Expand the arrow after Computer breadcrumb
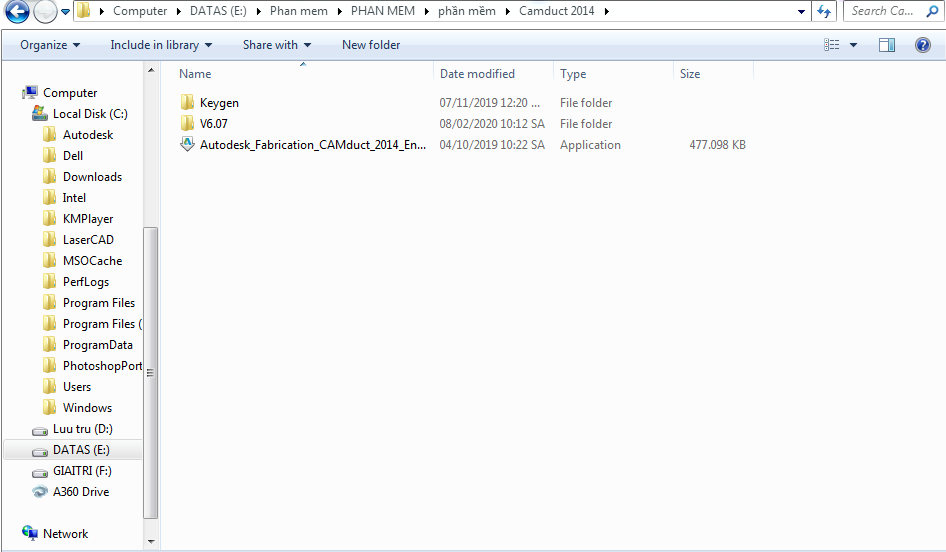 [179, 11]
